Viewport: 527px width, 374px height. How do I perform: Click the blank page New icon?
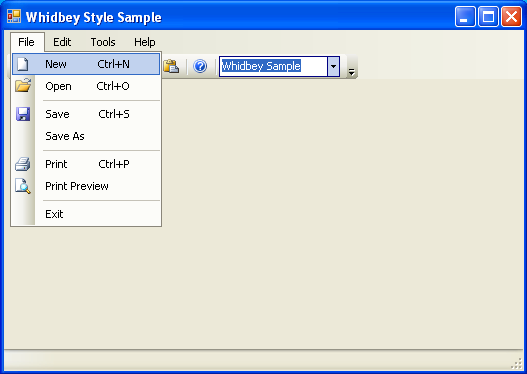23,64
